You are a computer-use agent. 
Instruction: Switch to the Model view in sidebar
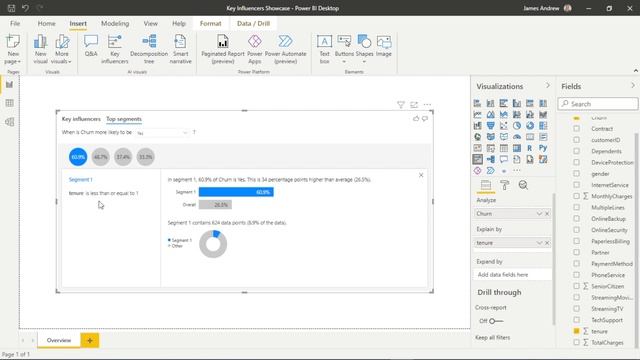(9, 122)
